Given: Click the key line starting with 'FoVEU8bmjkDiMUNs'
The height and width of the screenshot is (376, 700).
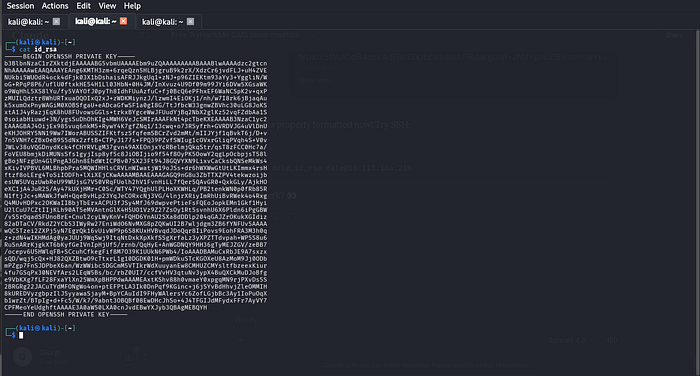Looking at the screenshot, I should click(x=136, y=154).
